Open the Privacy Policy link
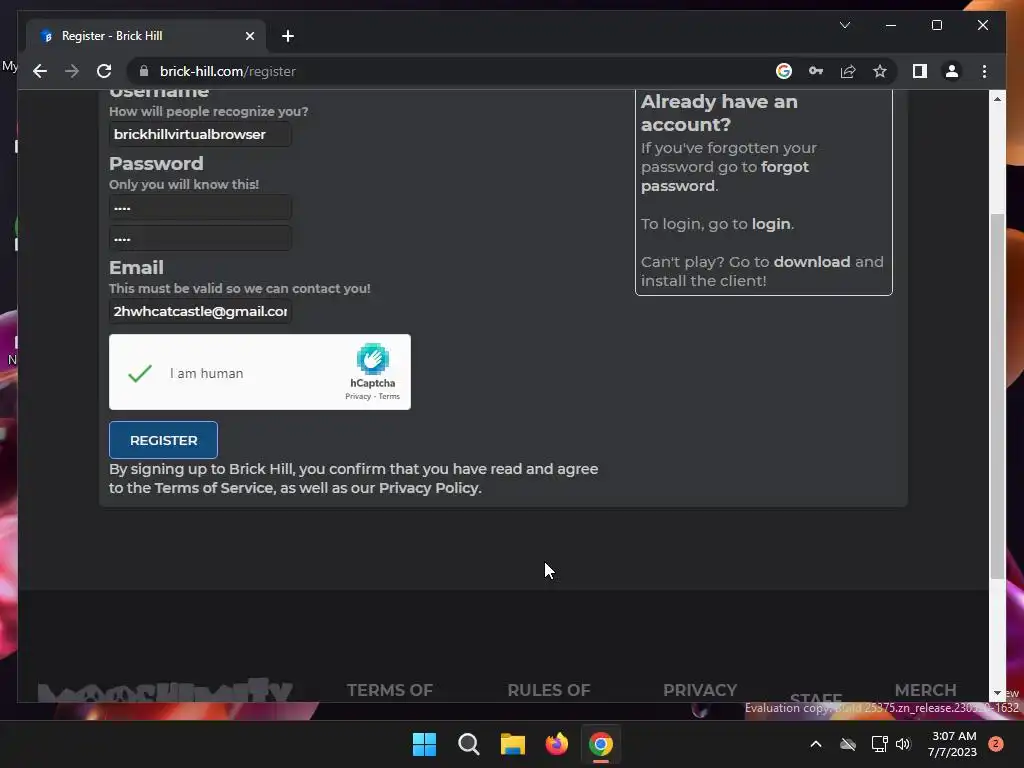The image size is (1024, 768). 429,488
